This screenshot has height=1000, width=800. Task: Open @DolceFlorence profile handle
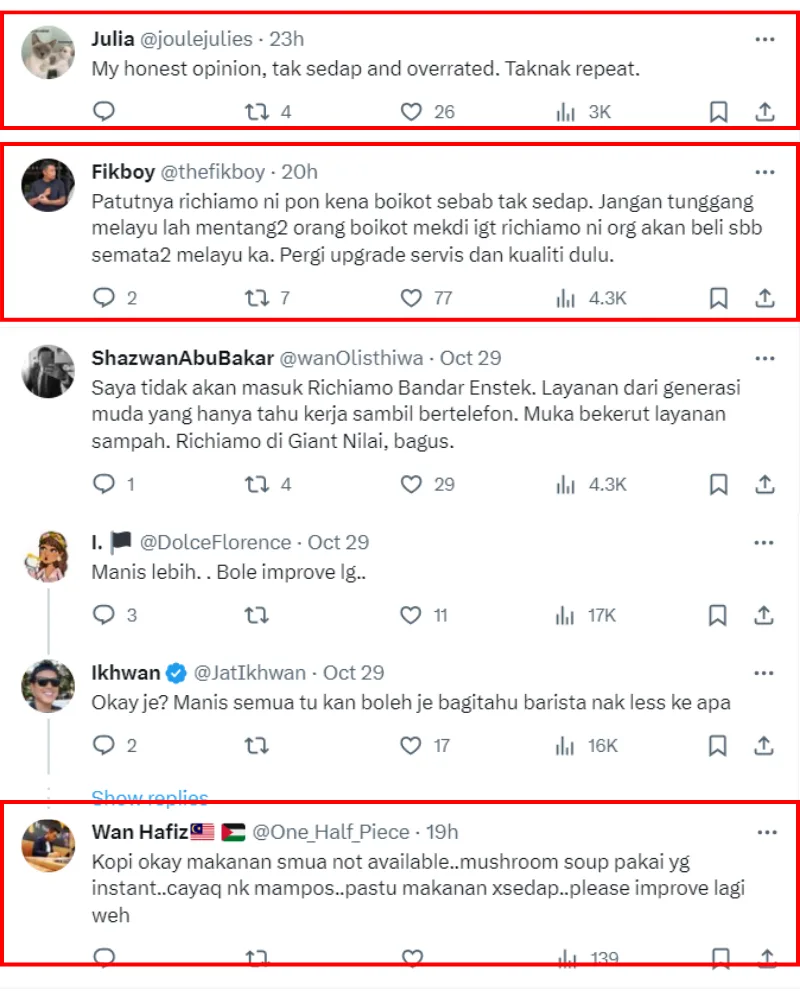click(x=215, y=543)
